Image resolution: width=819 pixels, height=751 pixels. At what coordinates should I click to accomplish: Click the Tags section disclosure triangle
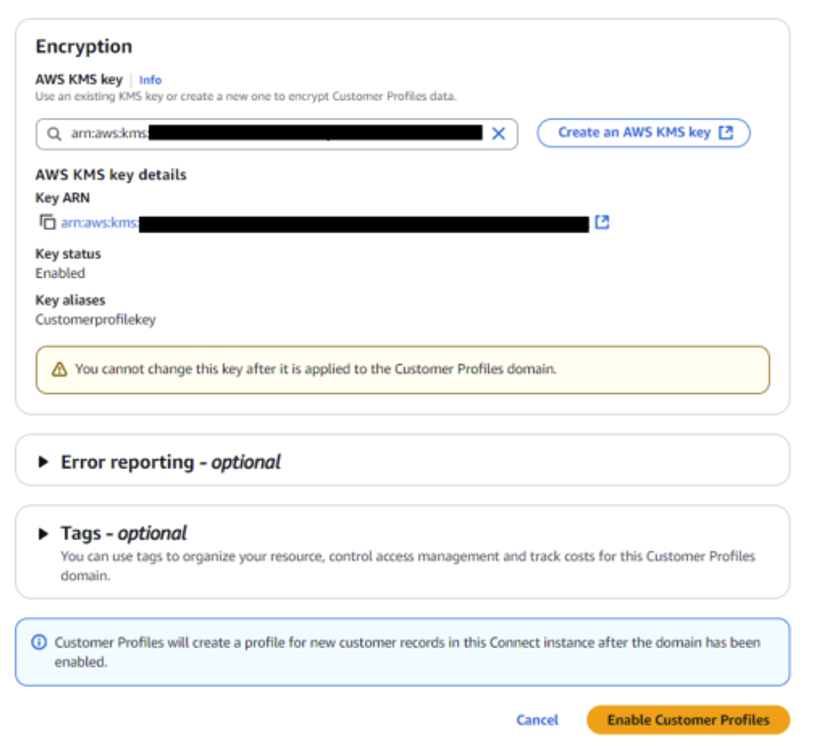[x=43, y=533]
